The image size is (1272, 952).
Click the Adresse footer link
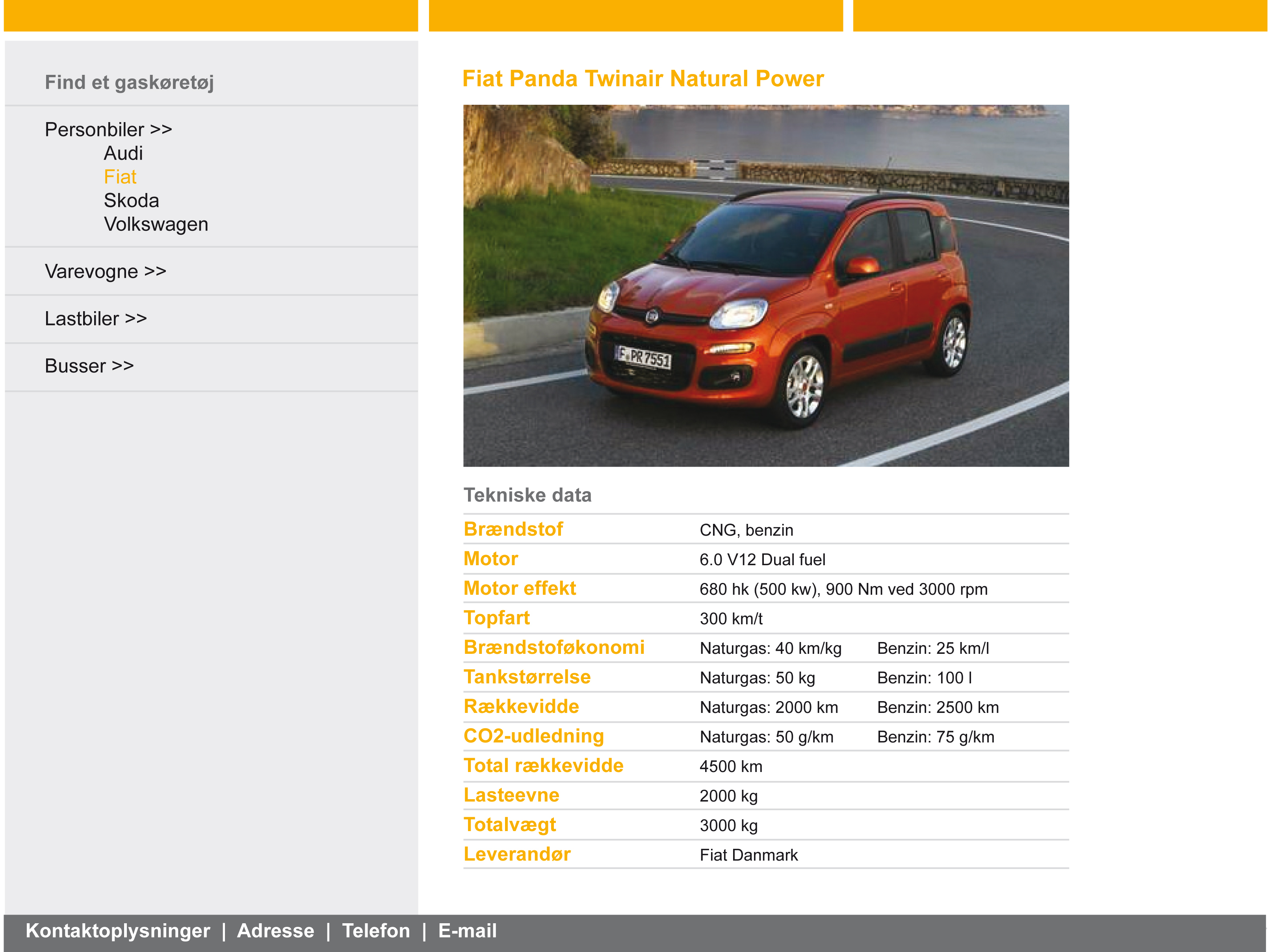coord(275,931)
